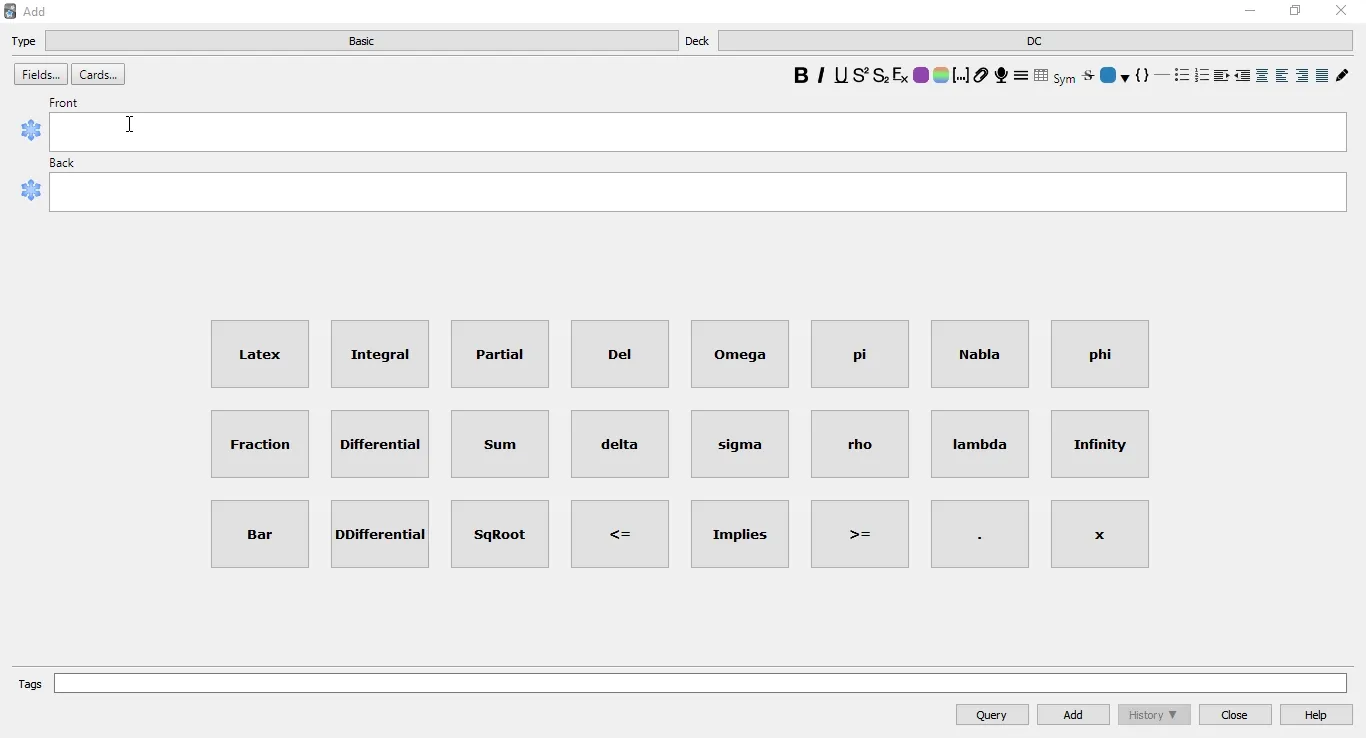Toggle italic formatting
This screenshot has height=738, width=1366.
[x=820, y=76]
